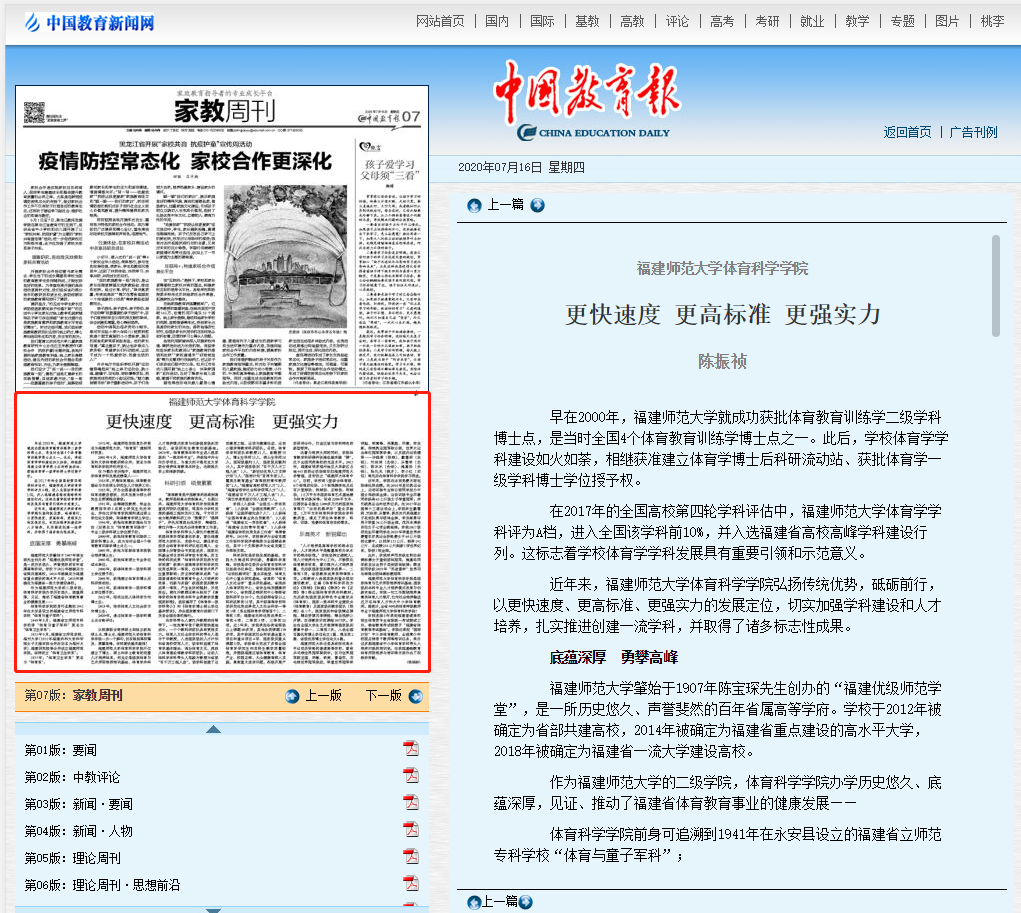Viewport: 1021px width, 913px height.
Task: Download the PDF for 第05版 理论周刊
Action: click(410, 858)
